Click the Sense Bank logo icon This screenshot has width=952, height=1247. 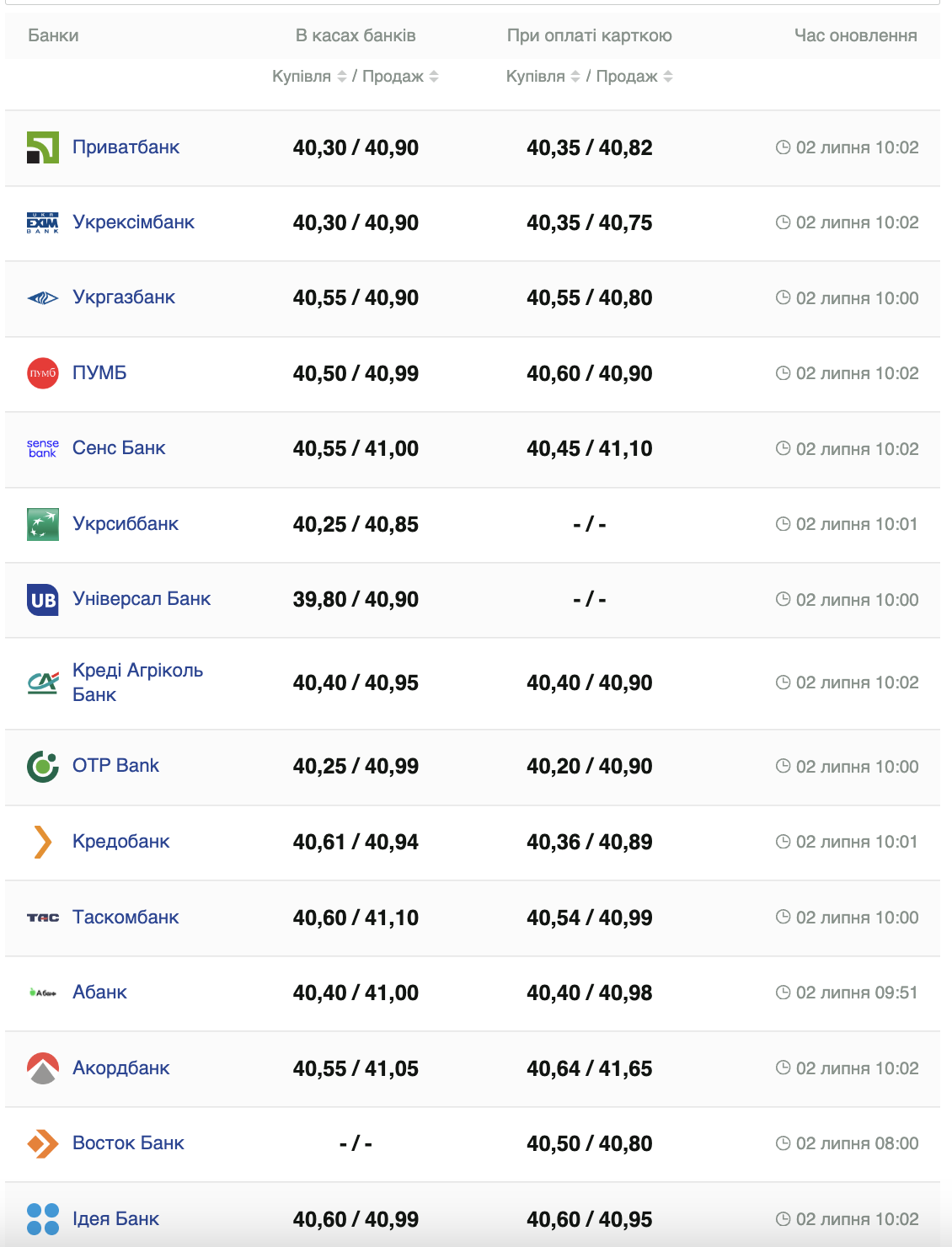43,448
